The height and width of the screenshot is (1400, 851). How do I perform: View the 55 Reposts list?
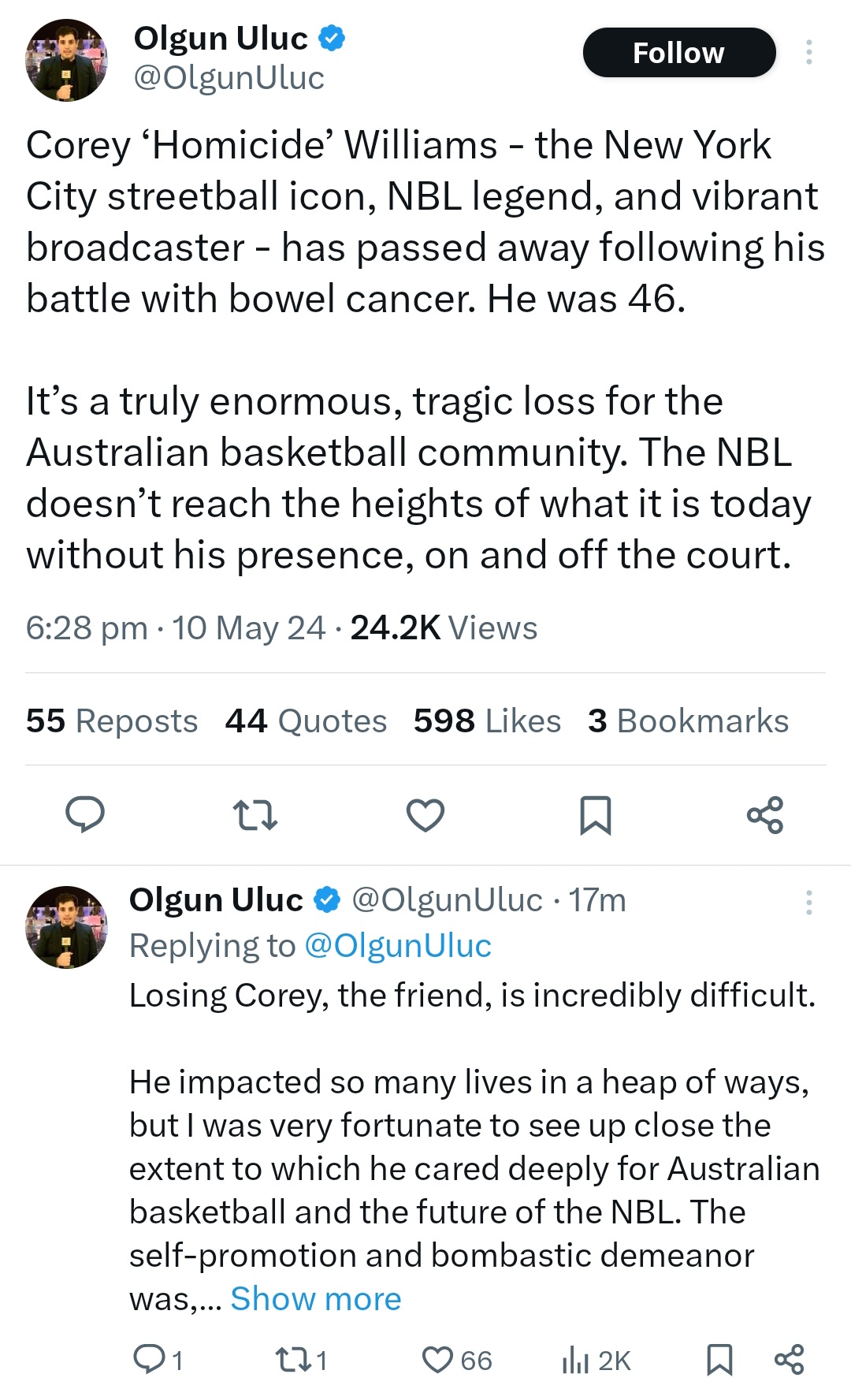coord(112,720)
